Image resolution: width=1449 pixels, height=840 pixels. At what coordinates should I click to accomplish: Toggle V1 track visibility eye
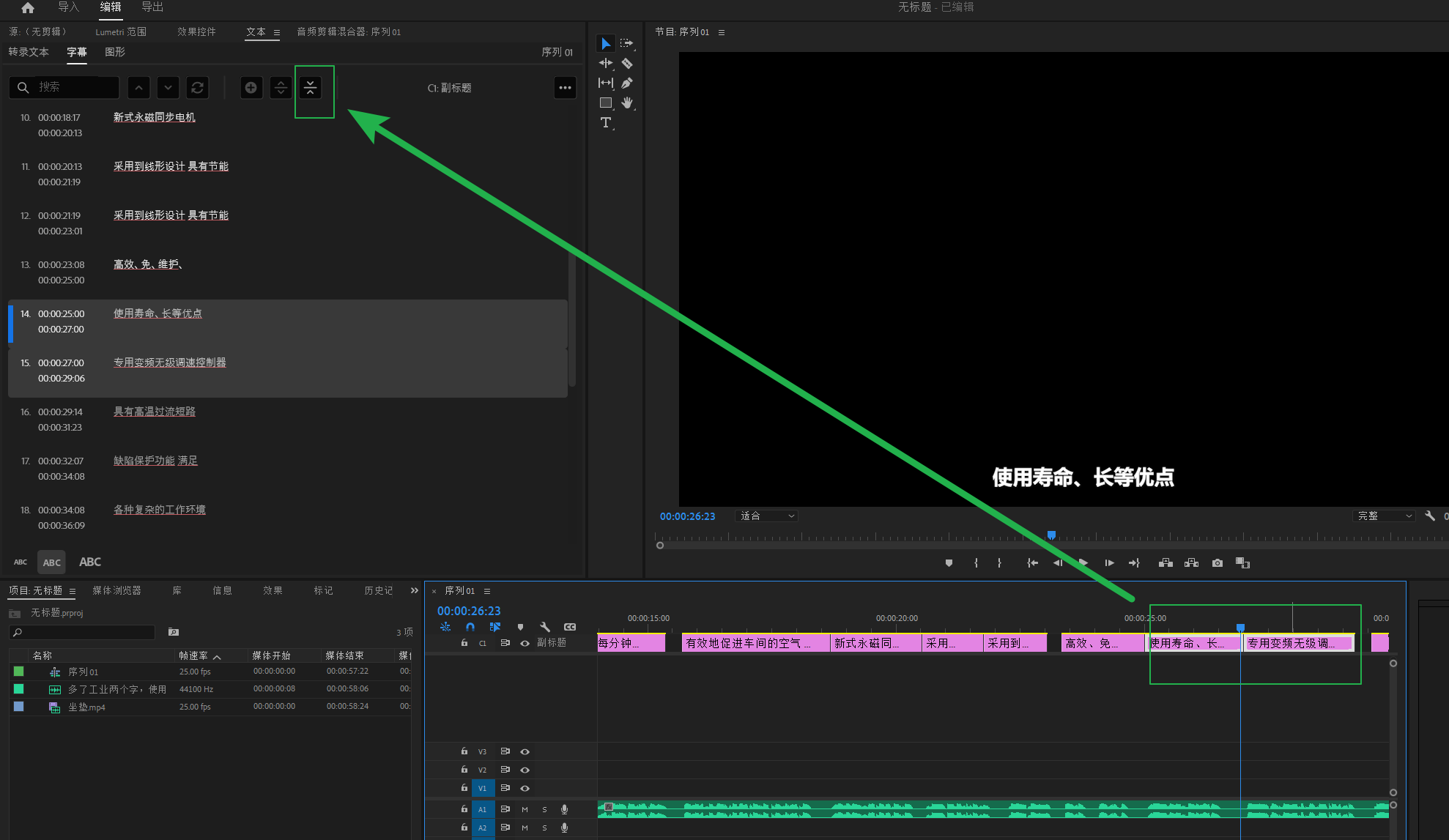click(525, 789)
